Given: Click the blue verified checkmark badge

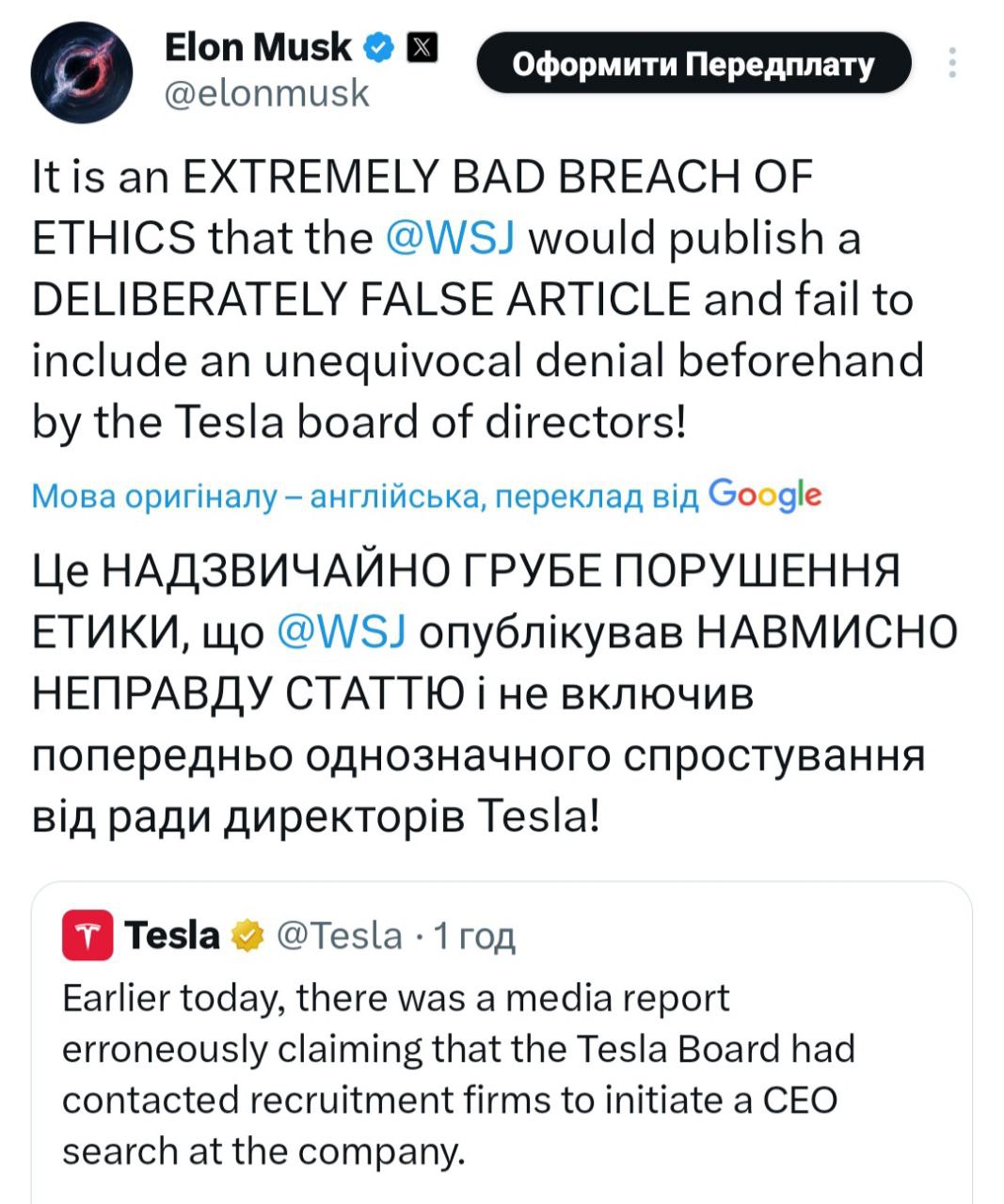Looking at the screenshot, I should [x=379, y=48].
